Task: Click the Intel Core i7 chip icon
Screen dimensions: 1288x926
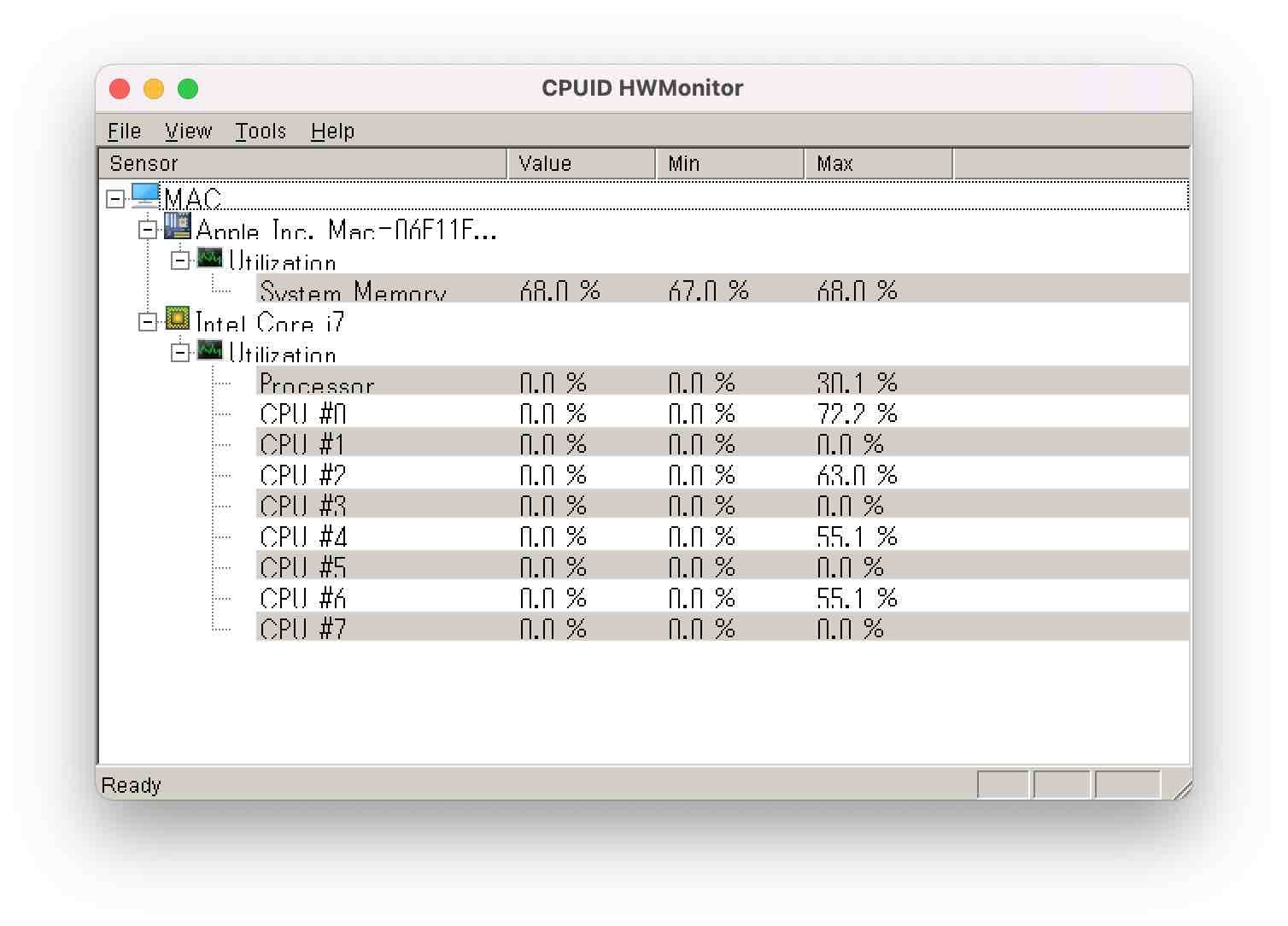Action: (178, 319)
